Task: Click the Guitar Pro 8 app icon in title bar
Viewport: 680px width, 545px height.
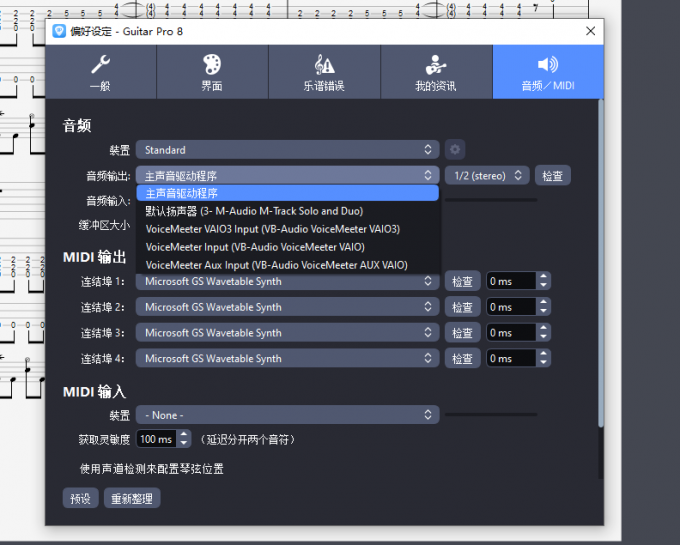Action: pyautogui.click(x=59, y=31)
